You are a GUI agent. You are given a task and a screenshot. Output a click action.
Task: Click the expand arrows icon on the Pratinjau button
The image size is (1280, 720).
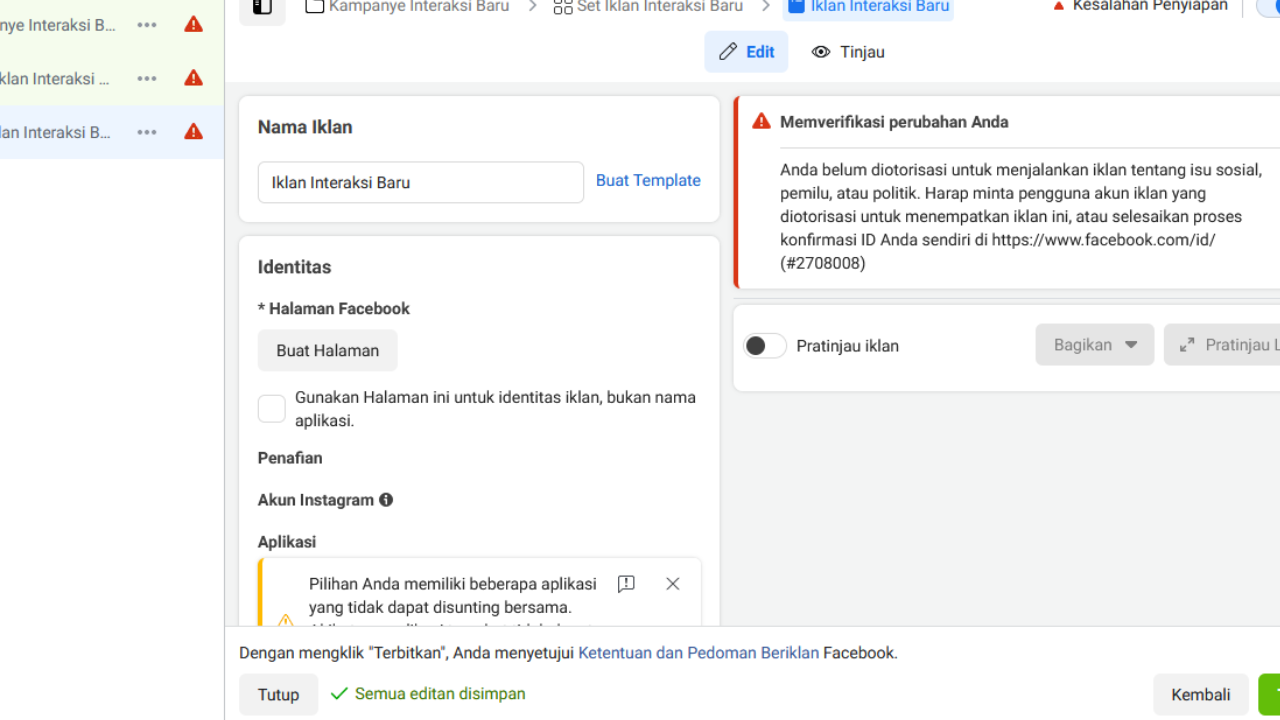click(x=1187, y=345)
